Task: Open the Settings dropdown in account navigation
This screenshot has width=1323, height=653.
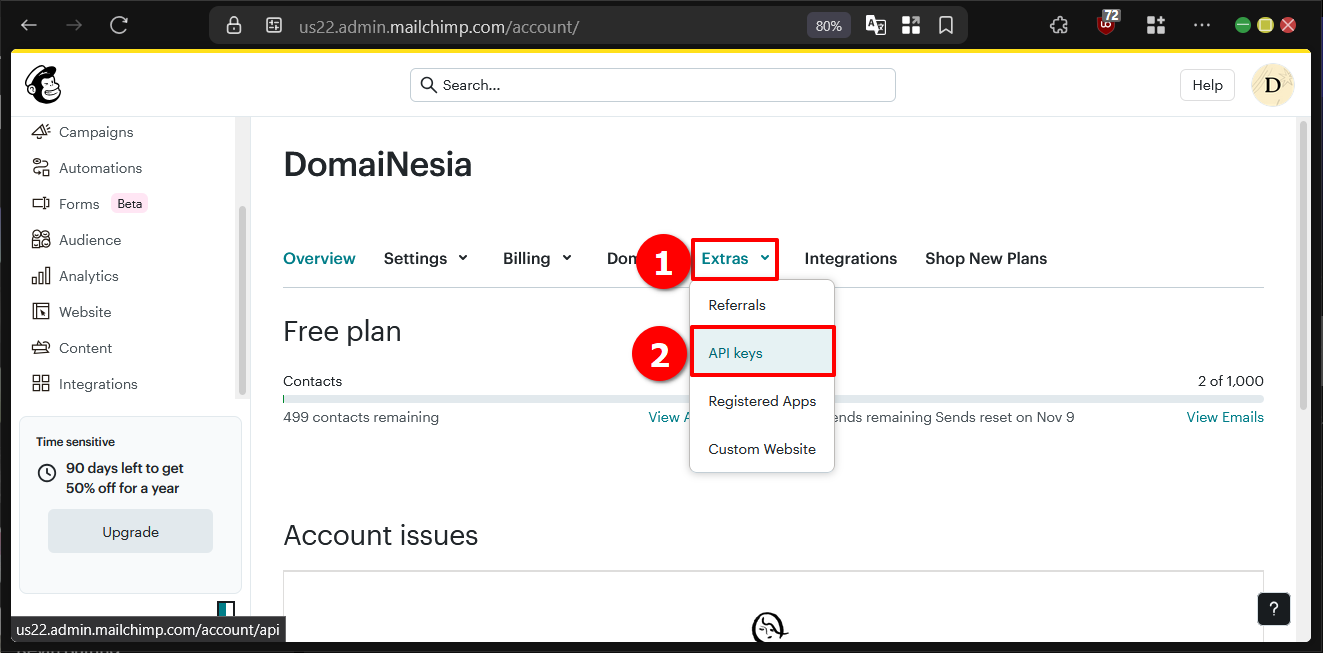Action: [425, 258]
